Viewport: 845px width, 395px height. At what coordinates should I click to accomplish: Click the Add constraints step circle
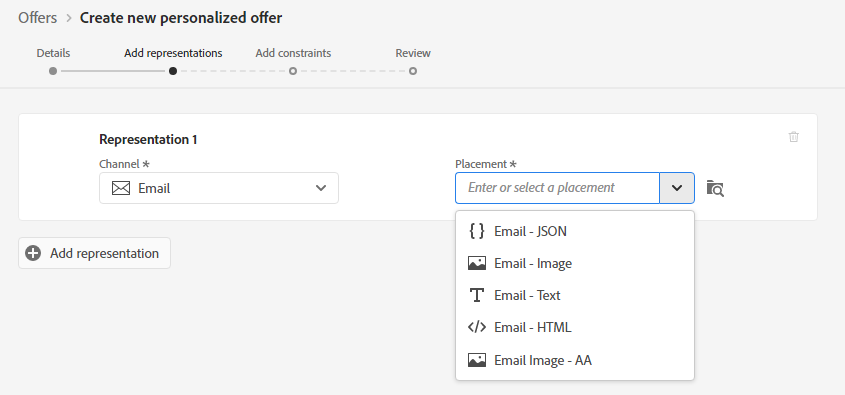point(293,71)
